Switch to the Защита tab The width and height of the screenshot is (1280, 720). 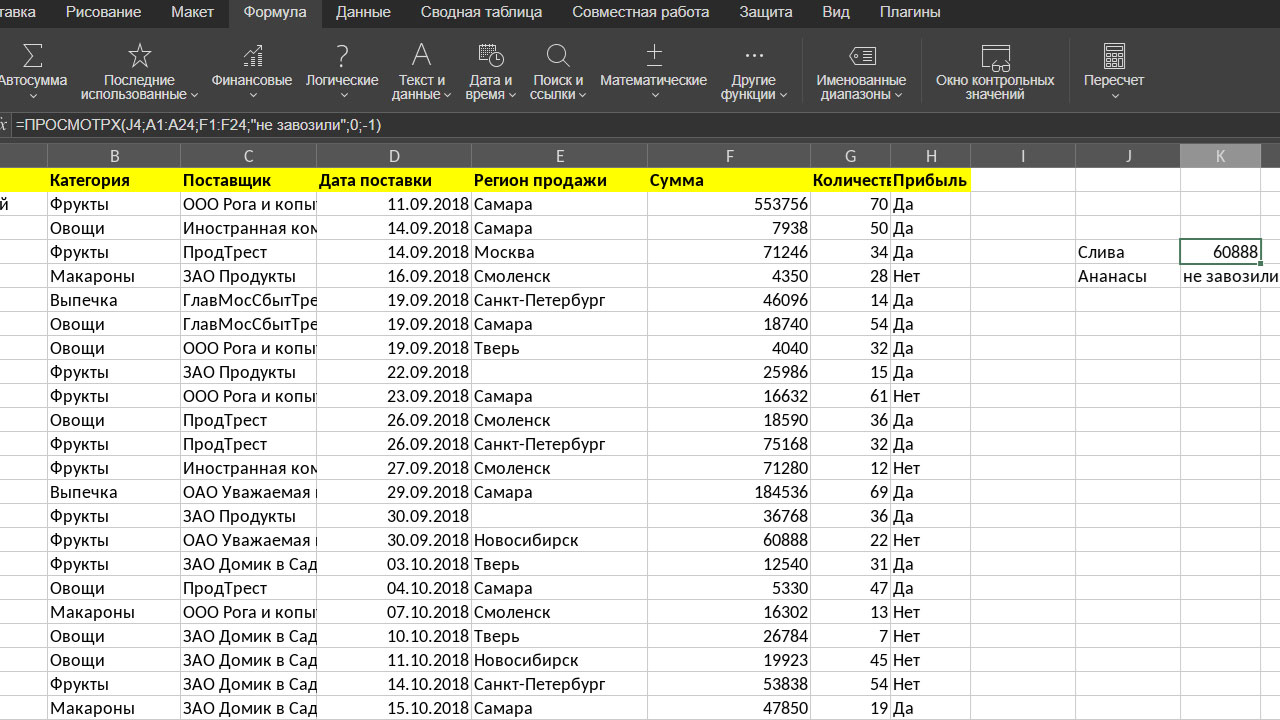coord(766,13)
